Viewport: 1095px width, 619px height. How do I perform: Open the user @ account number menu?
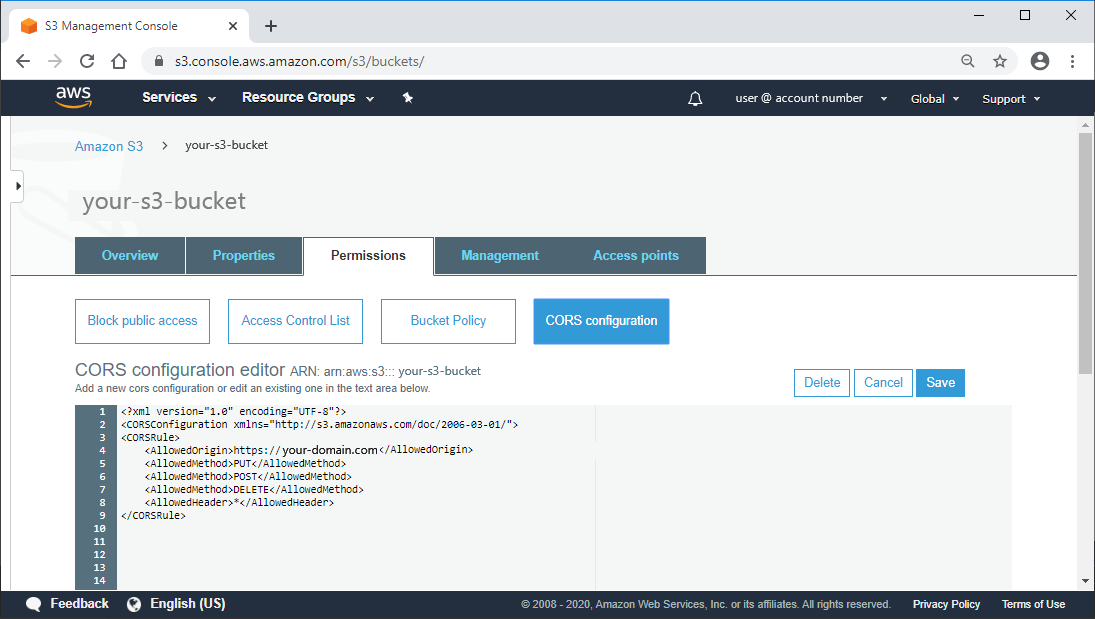click(x=811, y=99)
